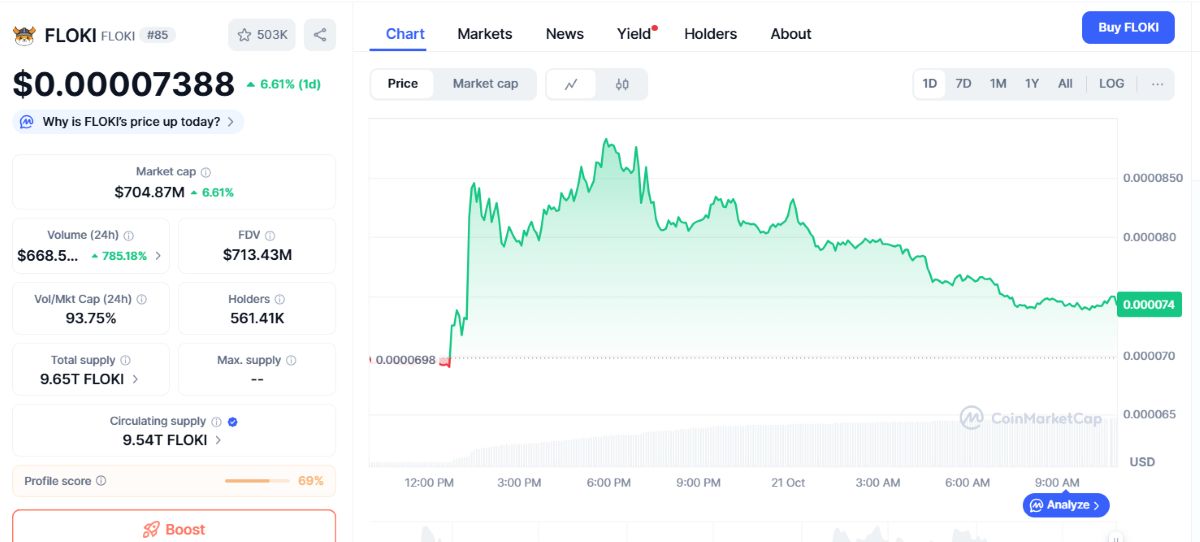Click the Boost button
Image resolution: width=1200 pixels, height=542 pixels.
174,526
